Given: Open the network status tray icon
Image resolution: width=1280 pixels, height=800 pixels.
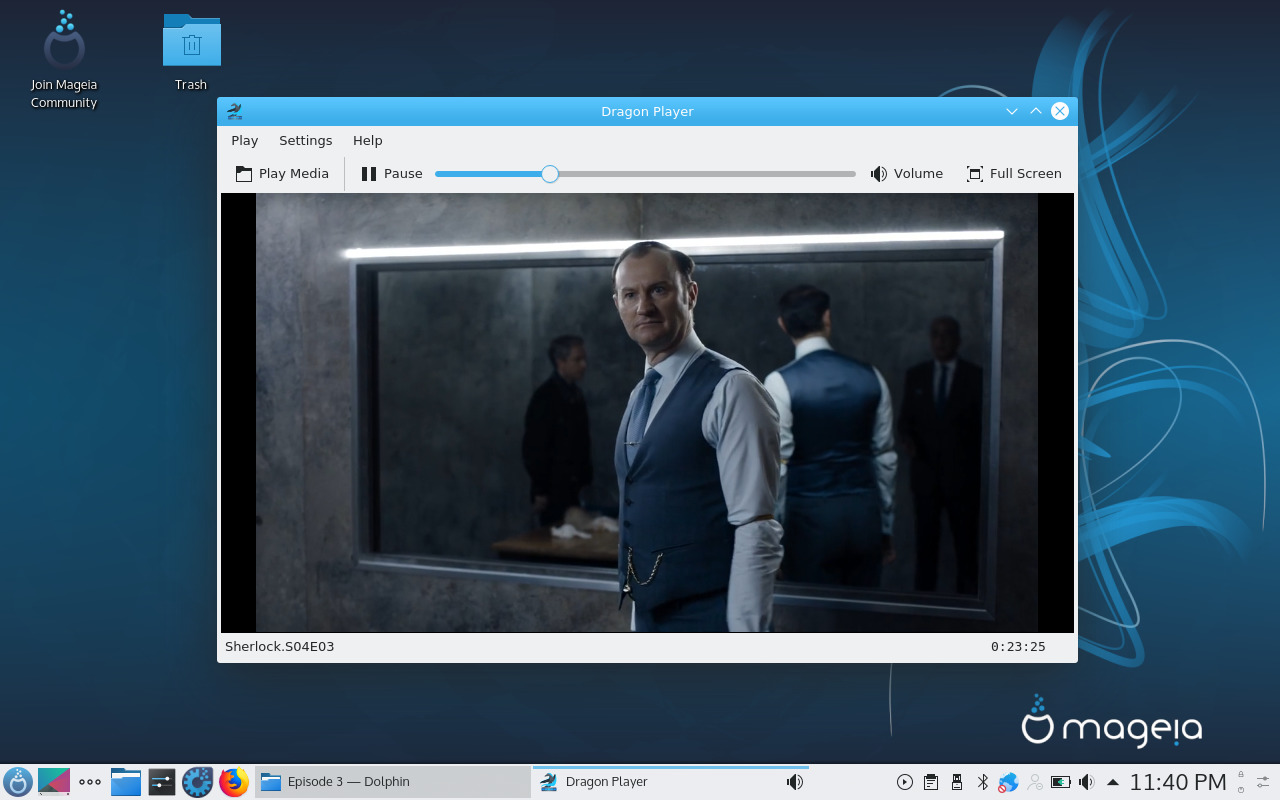Looking at the screenshot, I should [x=1008, y=782].
